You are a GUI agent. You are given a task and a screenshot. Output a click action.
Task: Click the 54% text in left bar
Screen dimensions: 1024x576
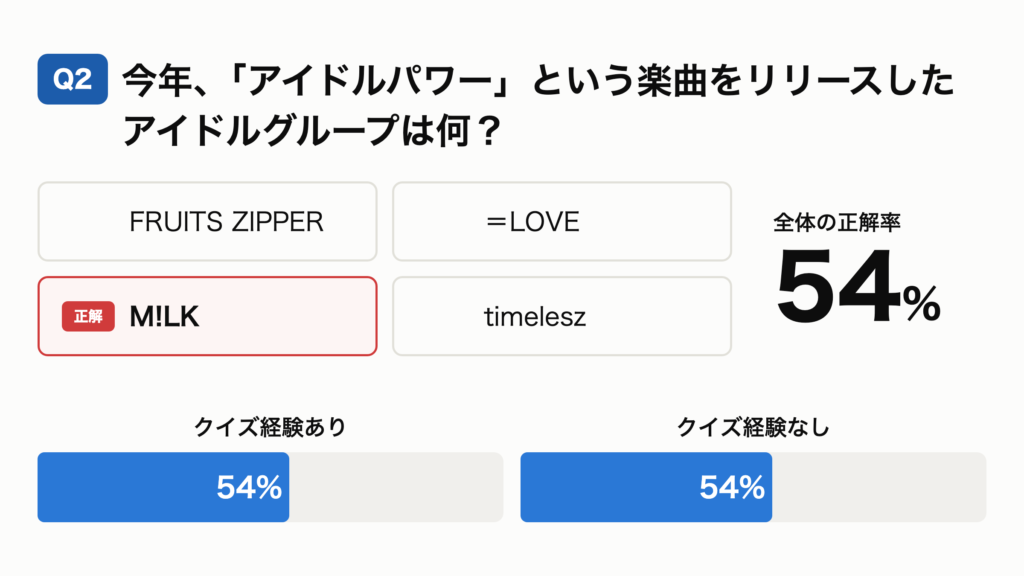click(249, 488)
